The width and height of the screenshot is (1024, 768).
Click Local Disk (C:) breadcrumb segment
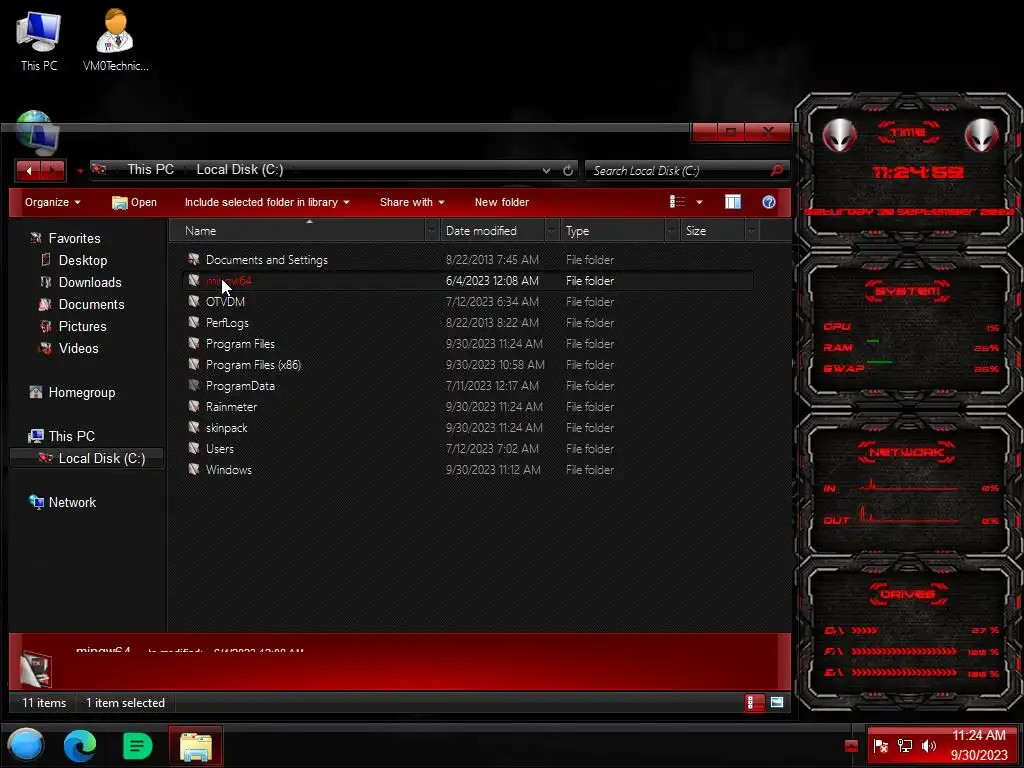240,170
